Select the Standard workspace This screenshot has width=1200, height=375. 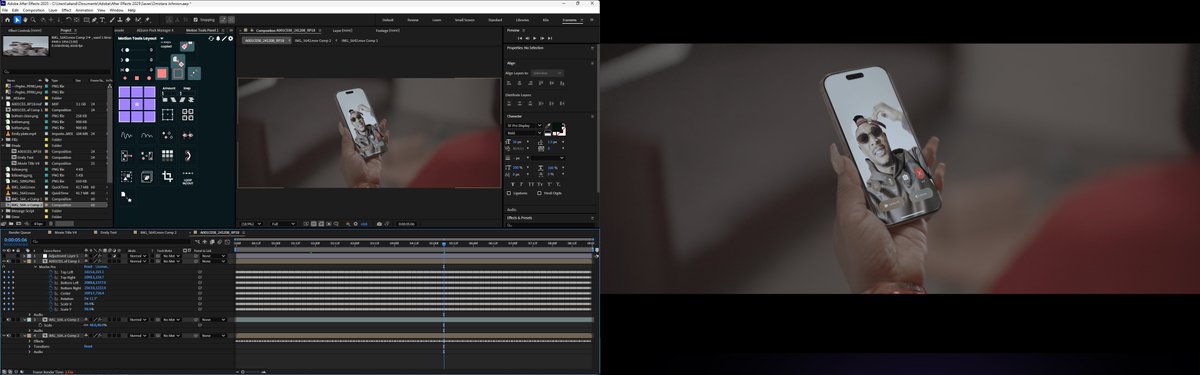point(494,19)
